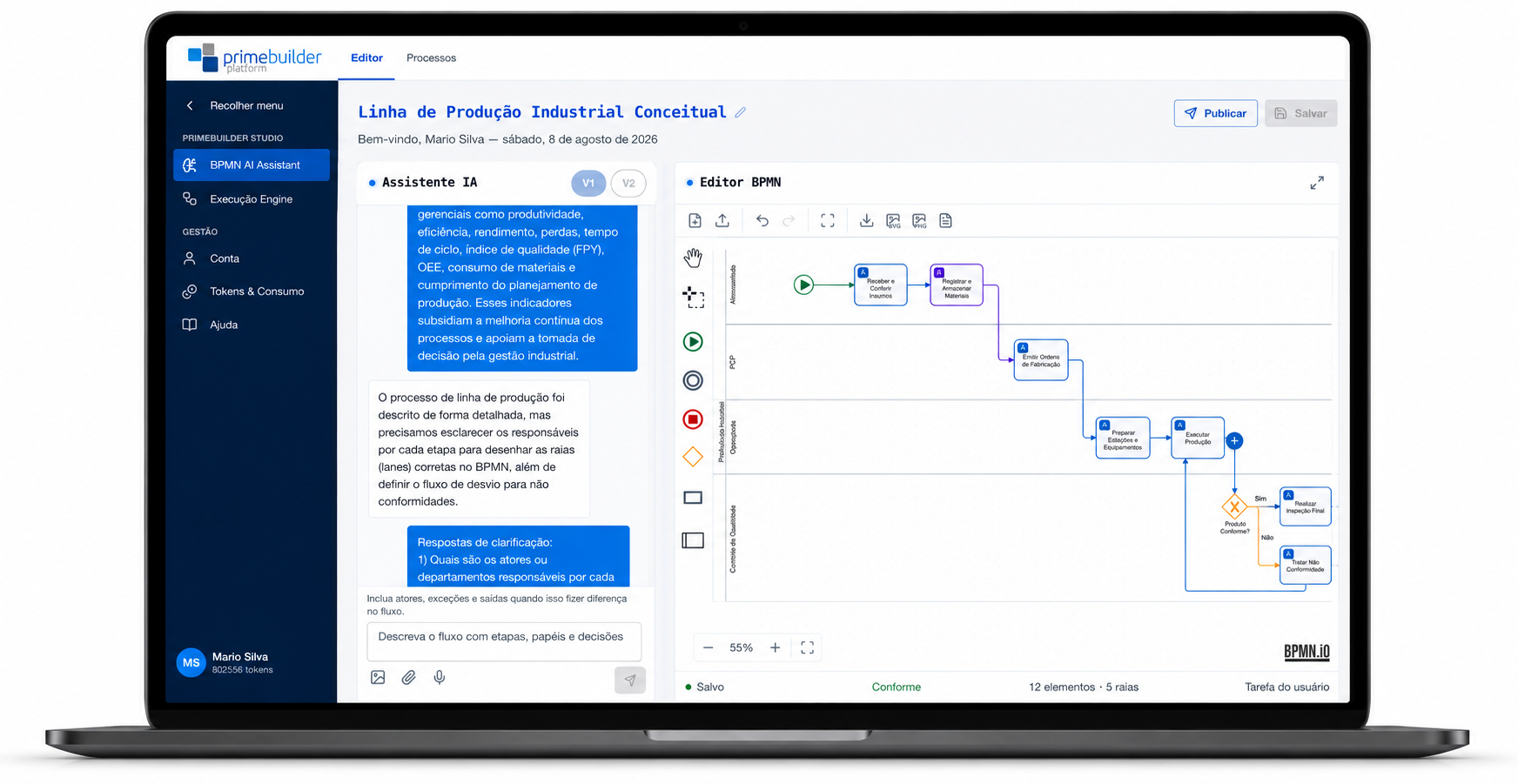This screenshot has height=784, width=1518.
Task: Open Conta in sidebar
Action: 252,258
